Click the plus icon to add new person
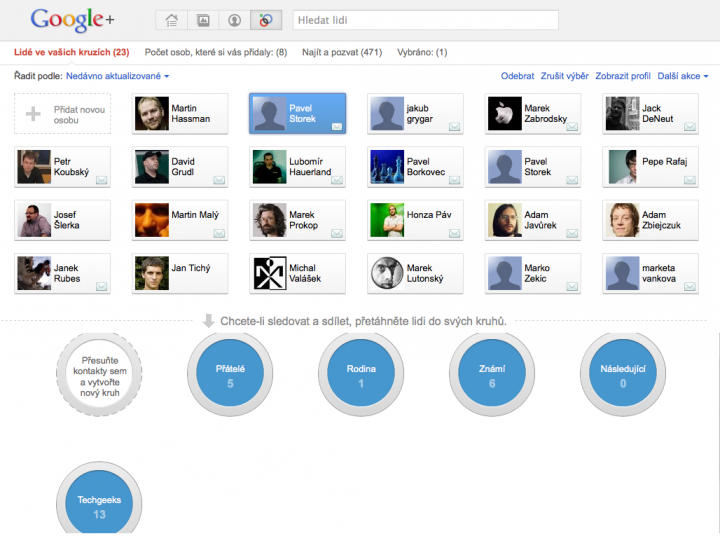Screen dimensions: 720x536 tap(33, 114)
